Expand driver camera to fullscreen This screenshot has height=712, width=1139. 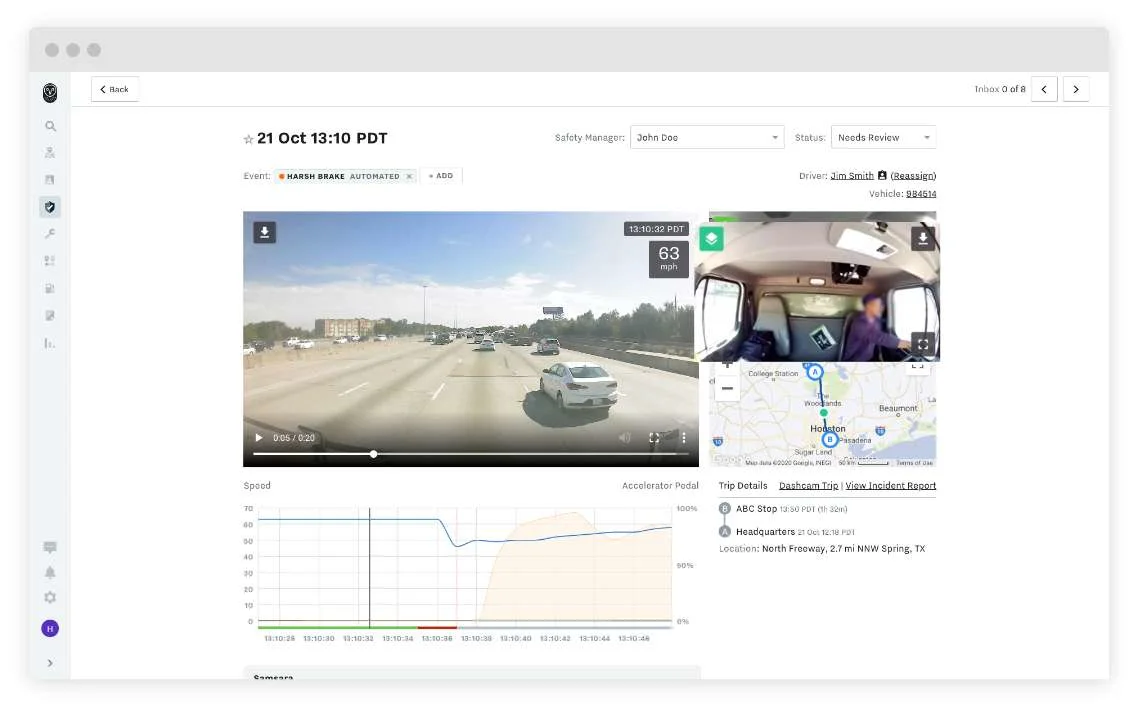923,344
